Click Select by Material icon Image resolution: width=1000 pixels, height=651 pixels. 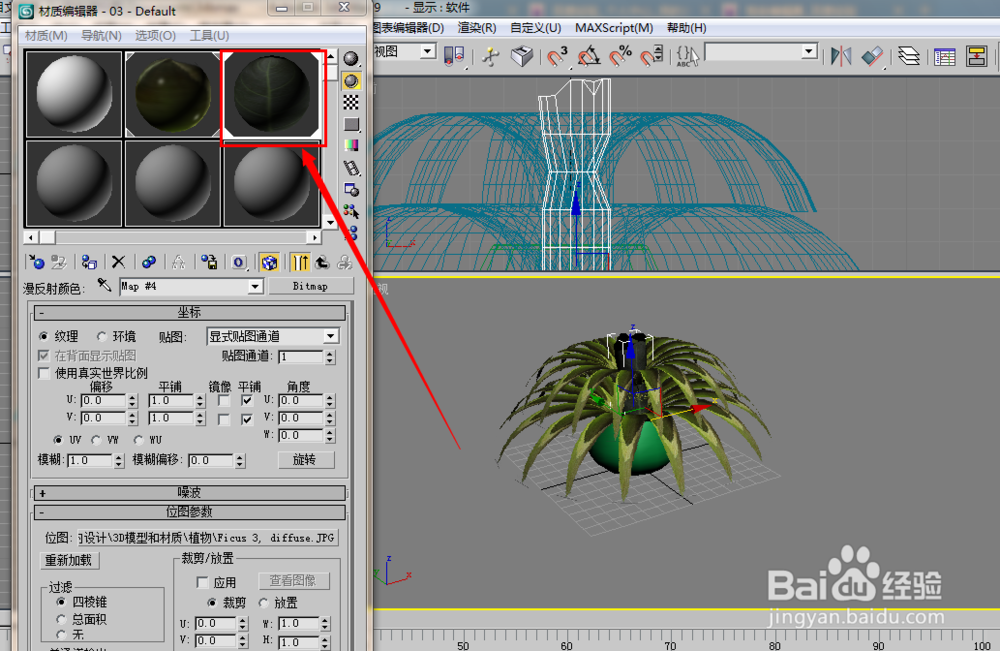click(x=351, y=212)
